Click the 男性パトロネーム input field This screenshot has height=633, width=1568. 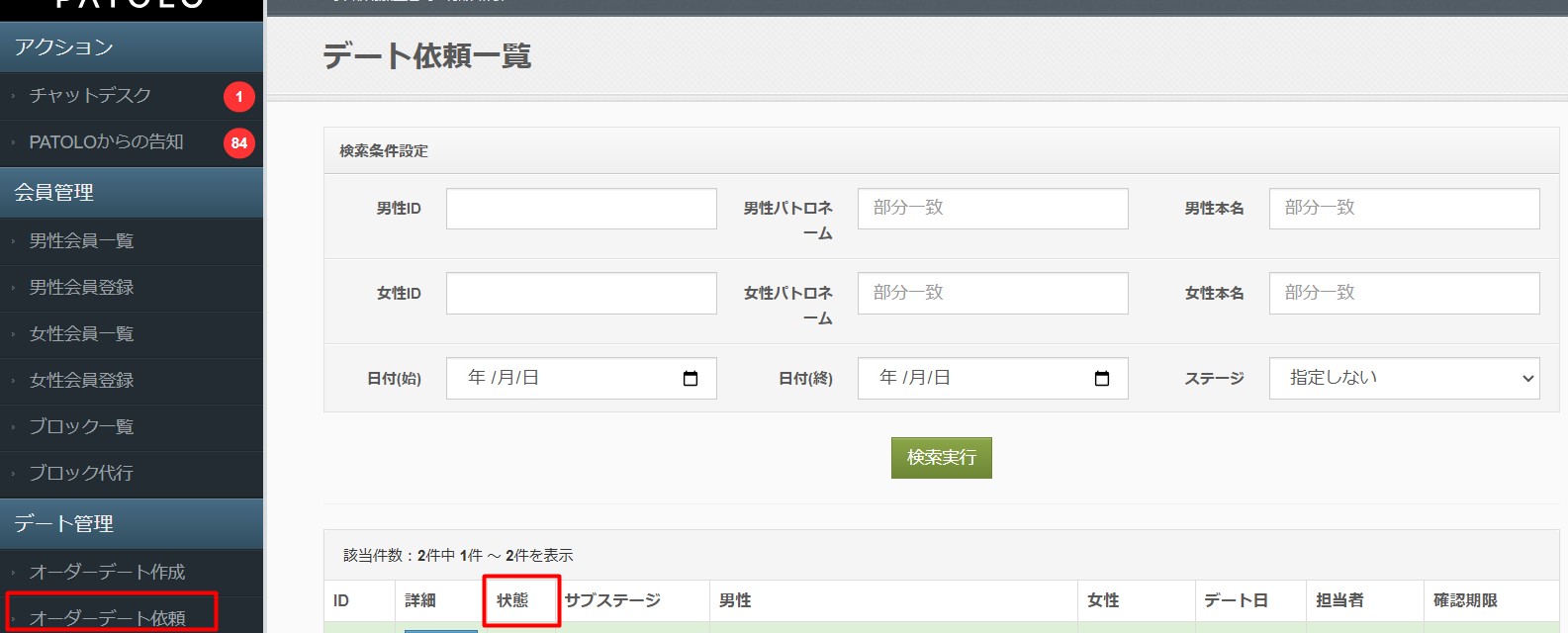pyautogui.click(x=993, y=209)
